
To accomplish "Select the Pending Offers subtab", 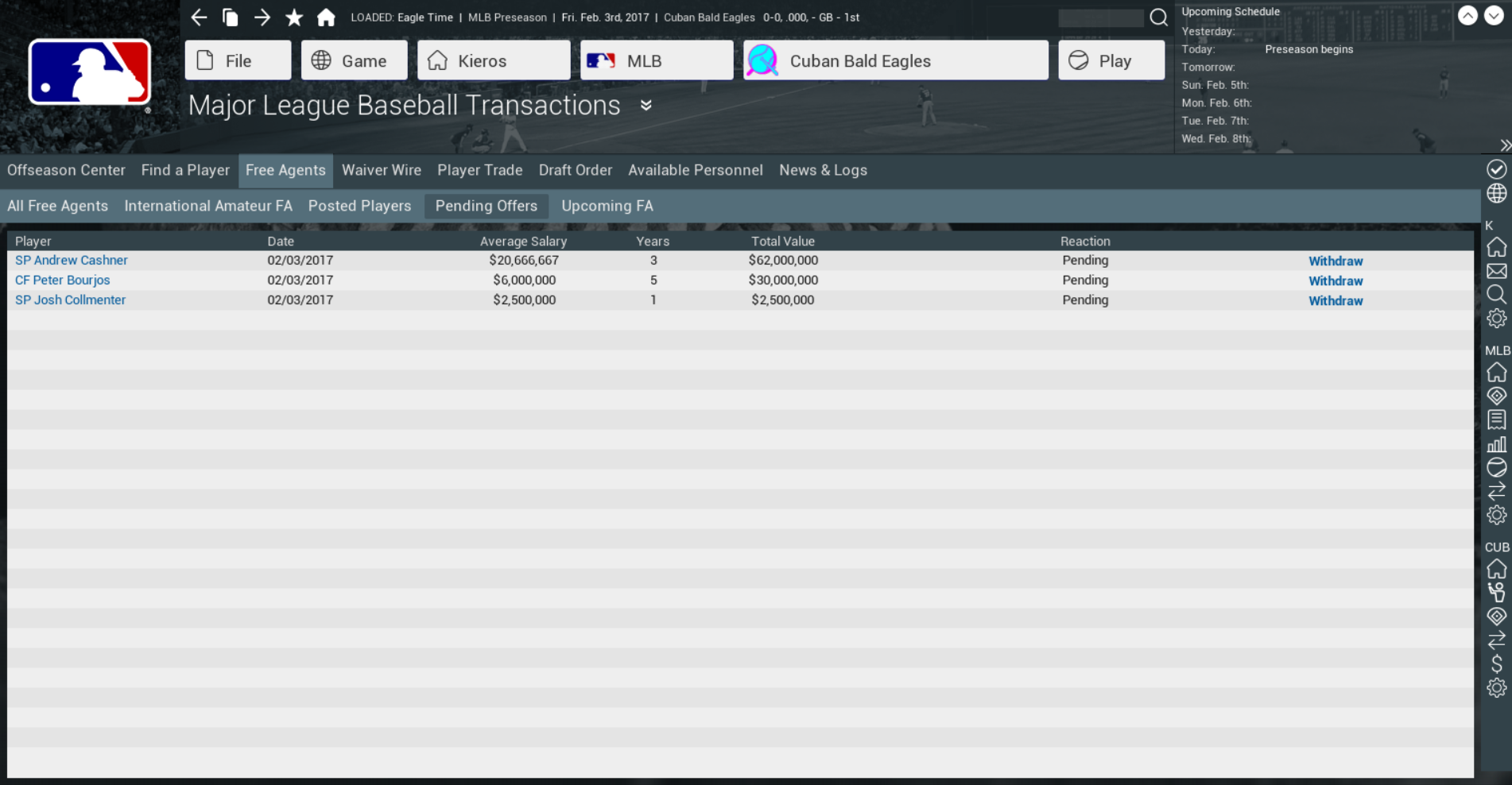I will point(487,206).
